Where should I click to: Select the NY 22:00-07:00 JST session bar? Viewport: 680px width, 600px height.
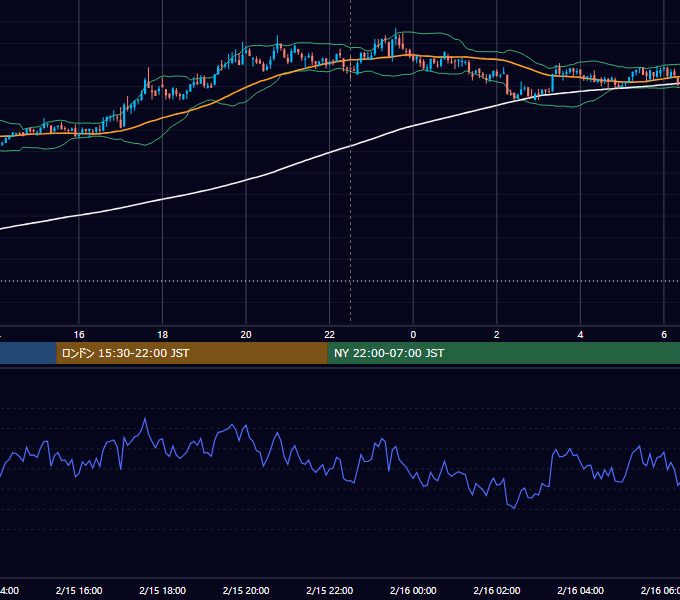503,353
